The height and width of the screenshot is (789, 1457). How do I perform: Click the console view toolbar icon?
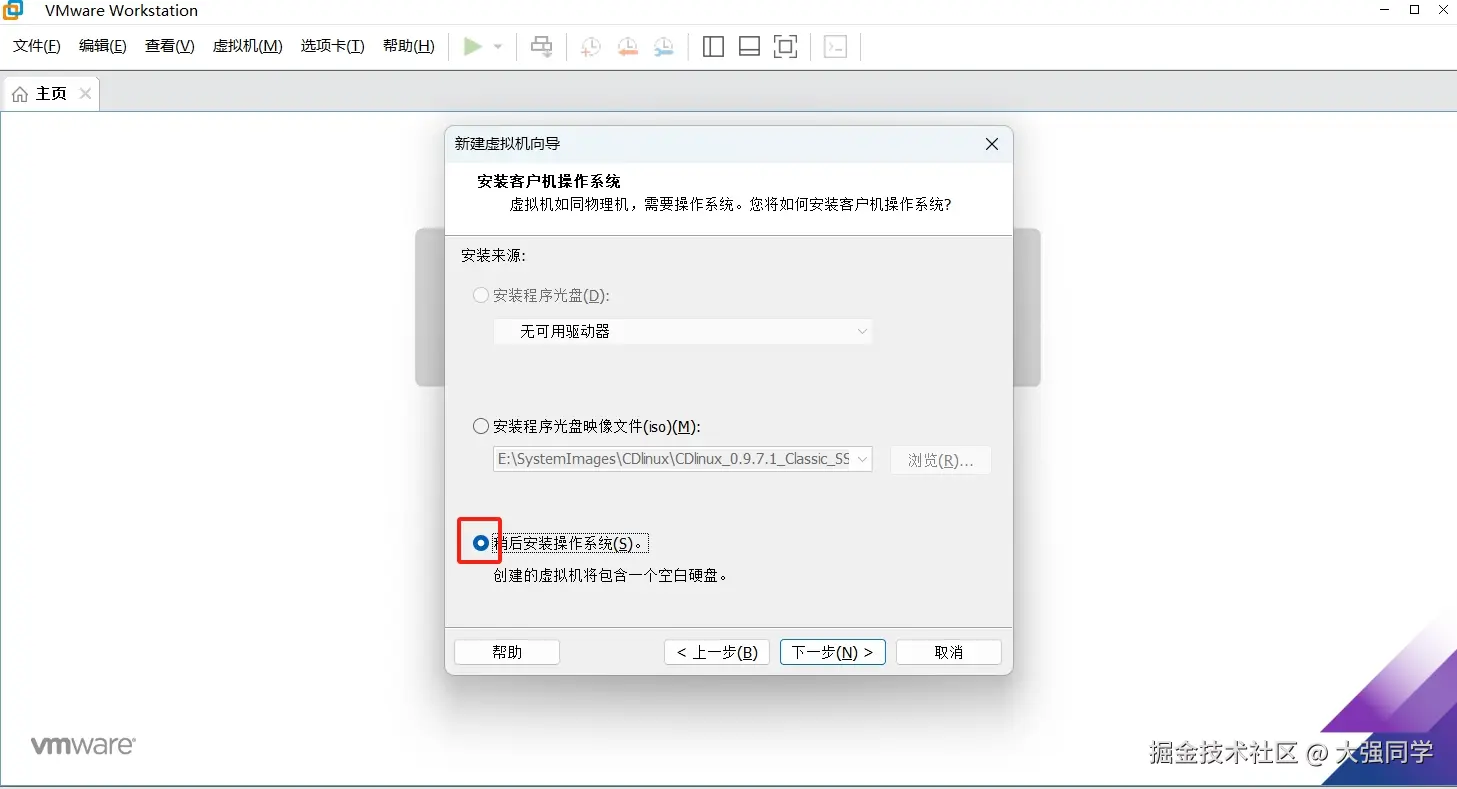(835, 46)
